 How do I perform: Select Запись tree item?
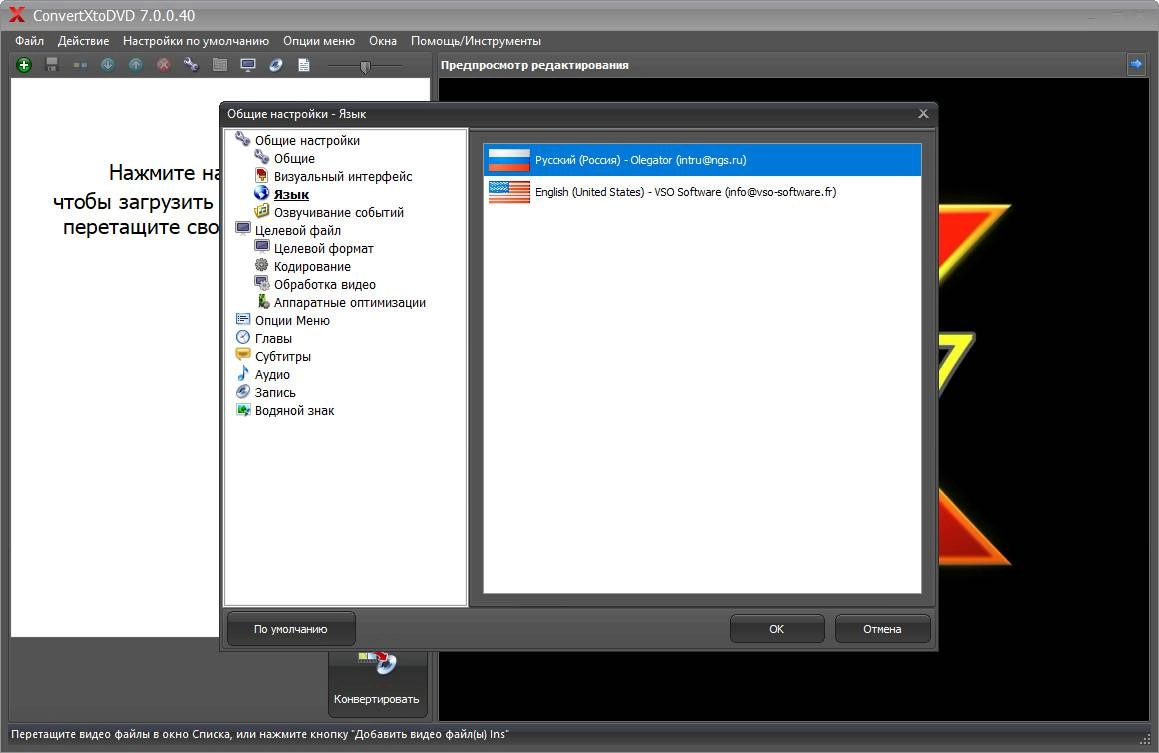(275, 392)
